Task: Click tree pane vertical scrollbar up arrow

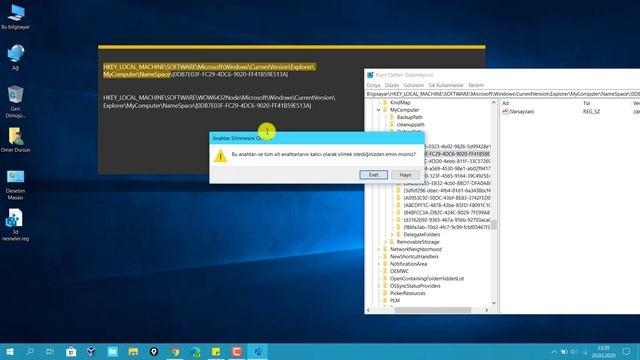Action: 494,102
